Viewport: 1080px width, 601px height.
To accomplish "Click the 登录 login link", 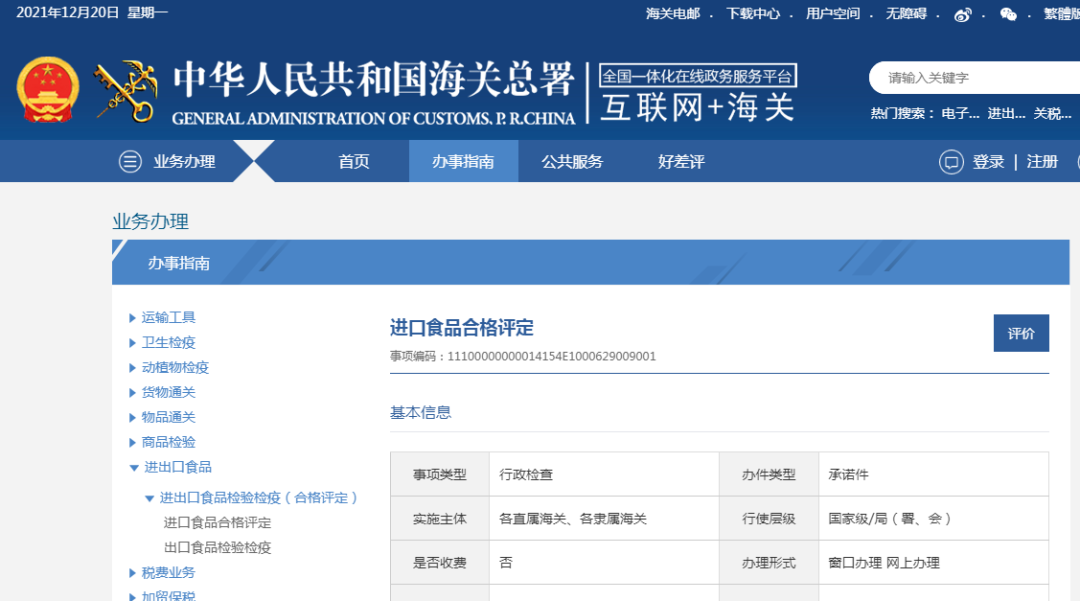I will point(988,162).
